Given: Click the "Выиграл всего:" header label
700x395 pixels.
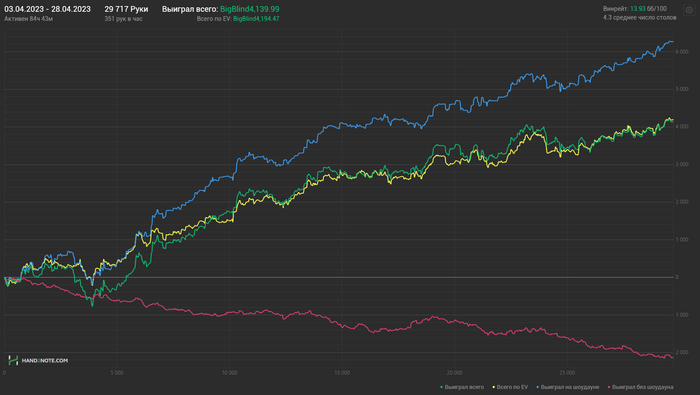Looking at the screenshot, I should coord(190,9).
